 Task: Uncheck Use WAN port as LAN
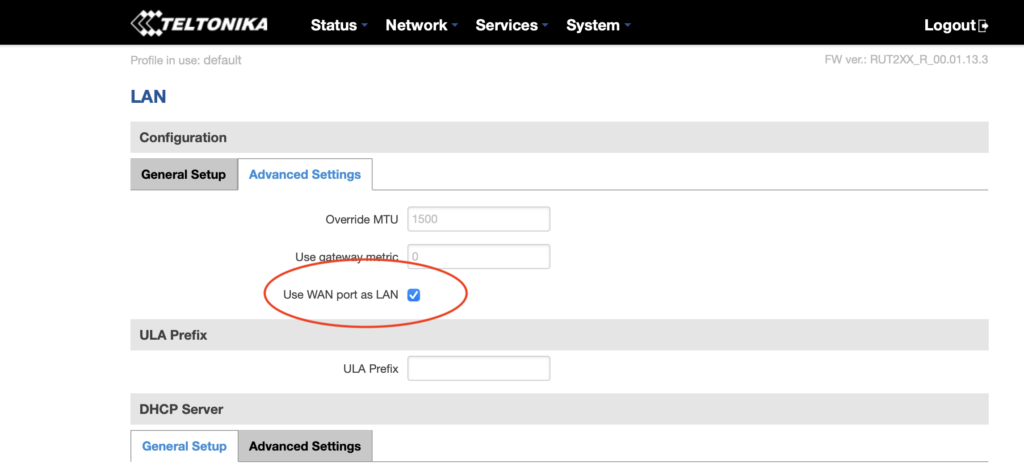414,295
